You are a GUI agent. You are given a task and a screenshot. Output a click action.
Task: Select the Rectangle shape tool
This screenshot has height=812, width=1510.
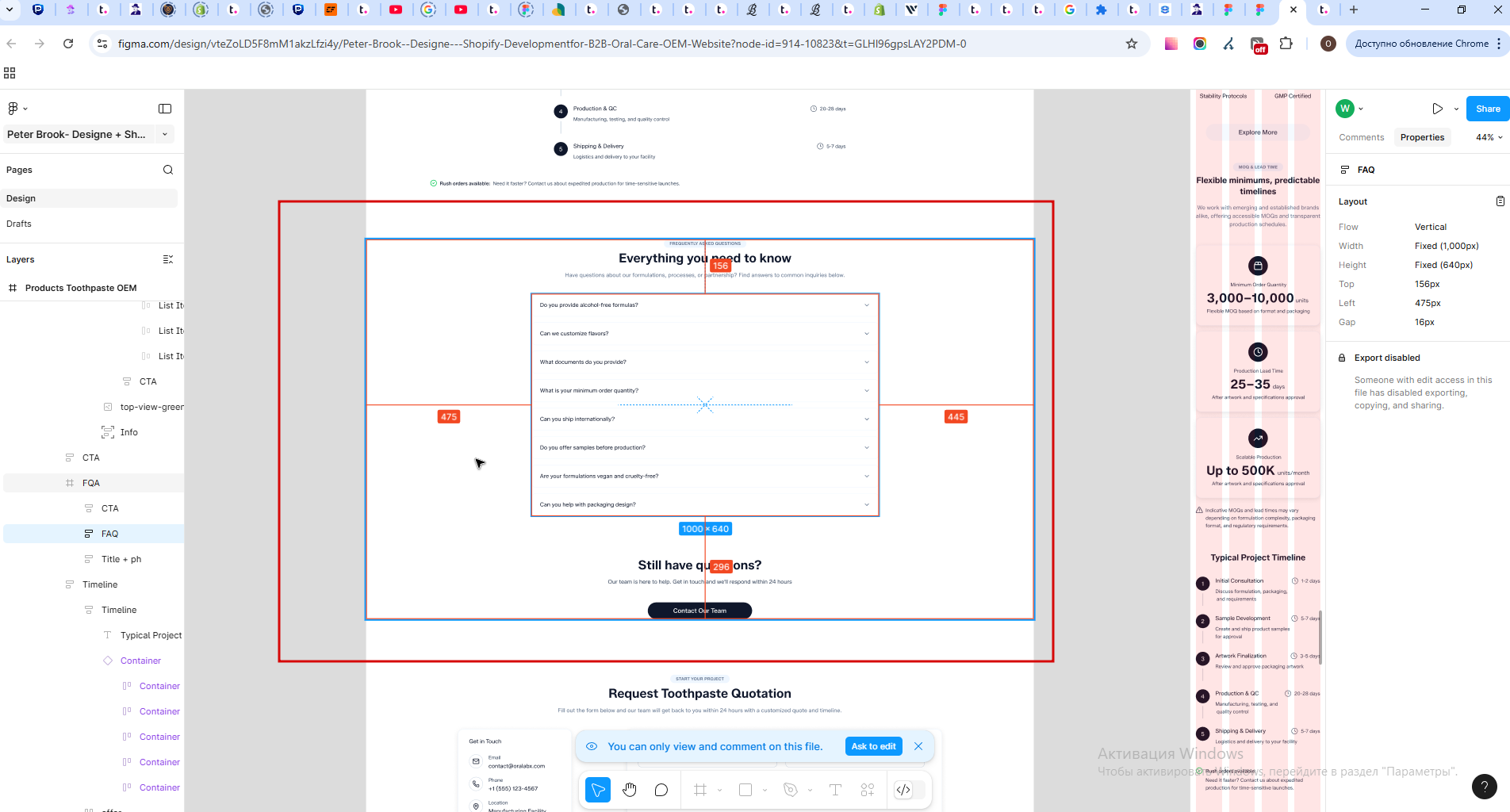pyautogui.click(x=745, y=790)
